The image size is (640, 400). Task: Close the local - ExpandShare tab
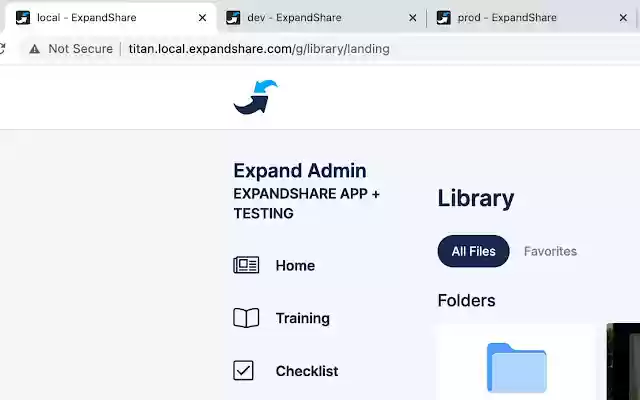coord(202,18)
